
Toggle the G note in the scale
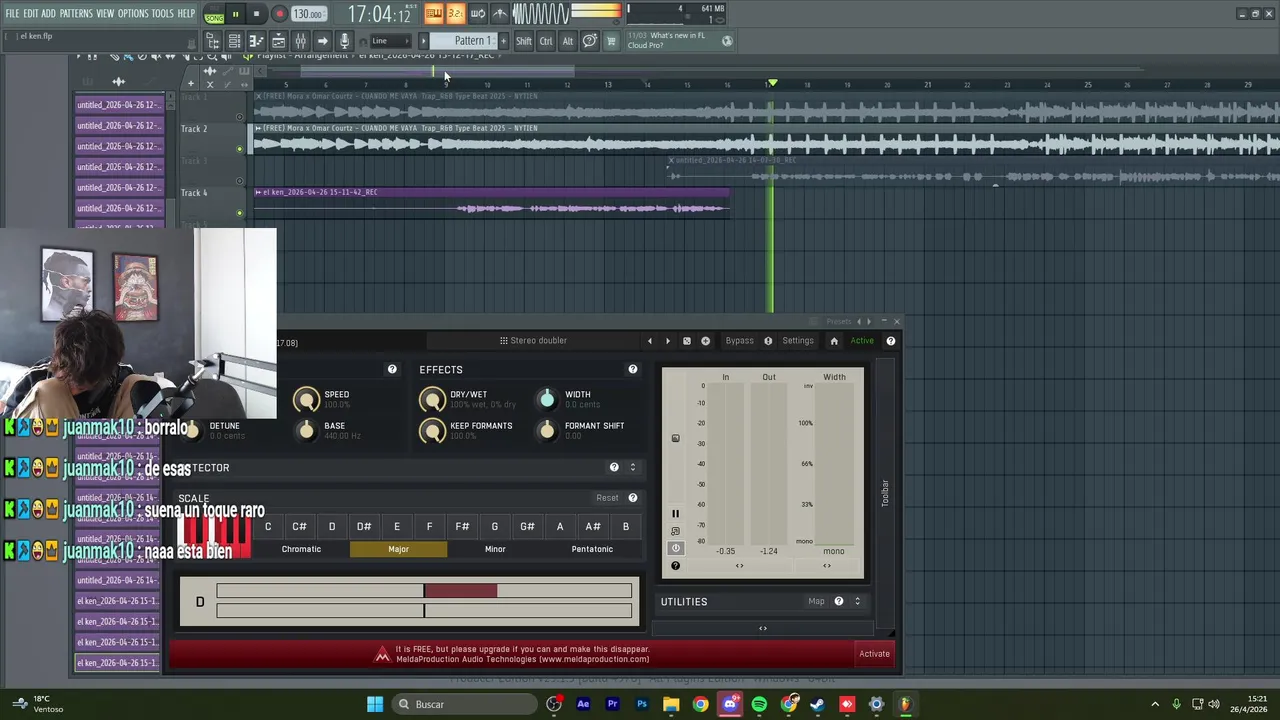494,527
